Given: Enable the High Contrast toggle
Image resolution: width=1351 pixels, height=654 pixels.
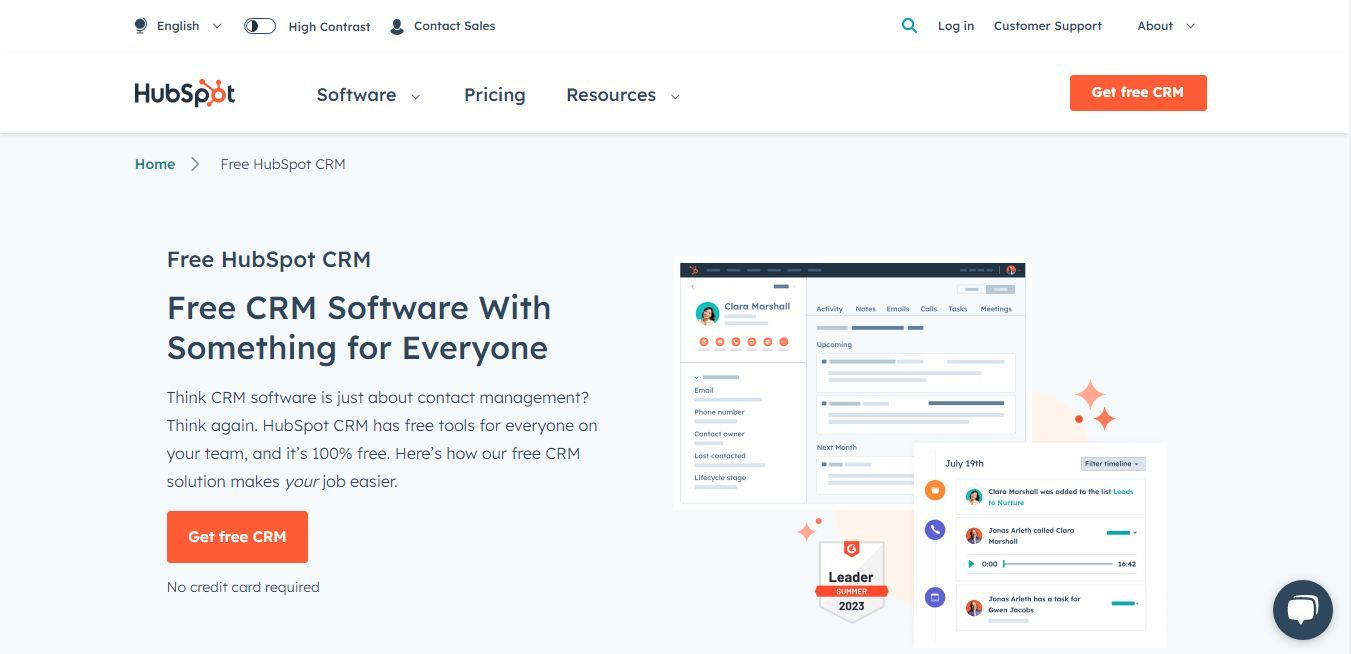Looking at the screenshot, I should tap(259, 25).
